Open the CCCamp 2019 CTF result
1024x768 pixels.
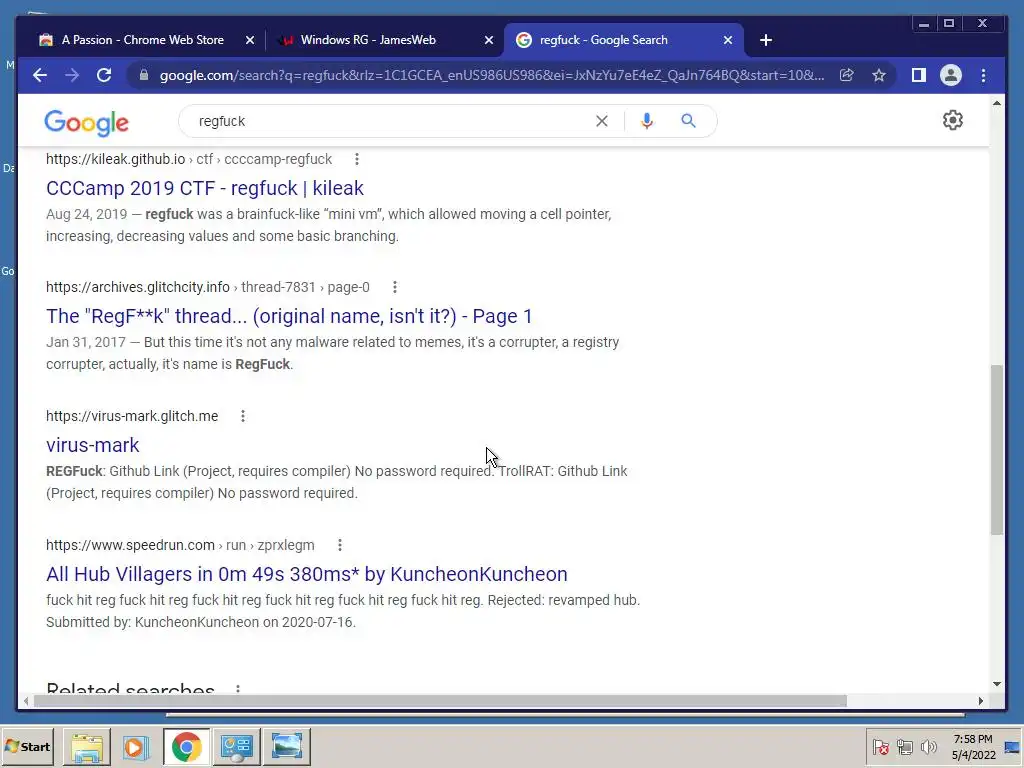tap(204, 188)
